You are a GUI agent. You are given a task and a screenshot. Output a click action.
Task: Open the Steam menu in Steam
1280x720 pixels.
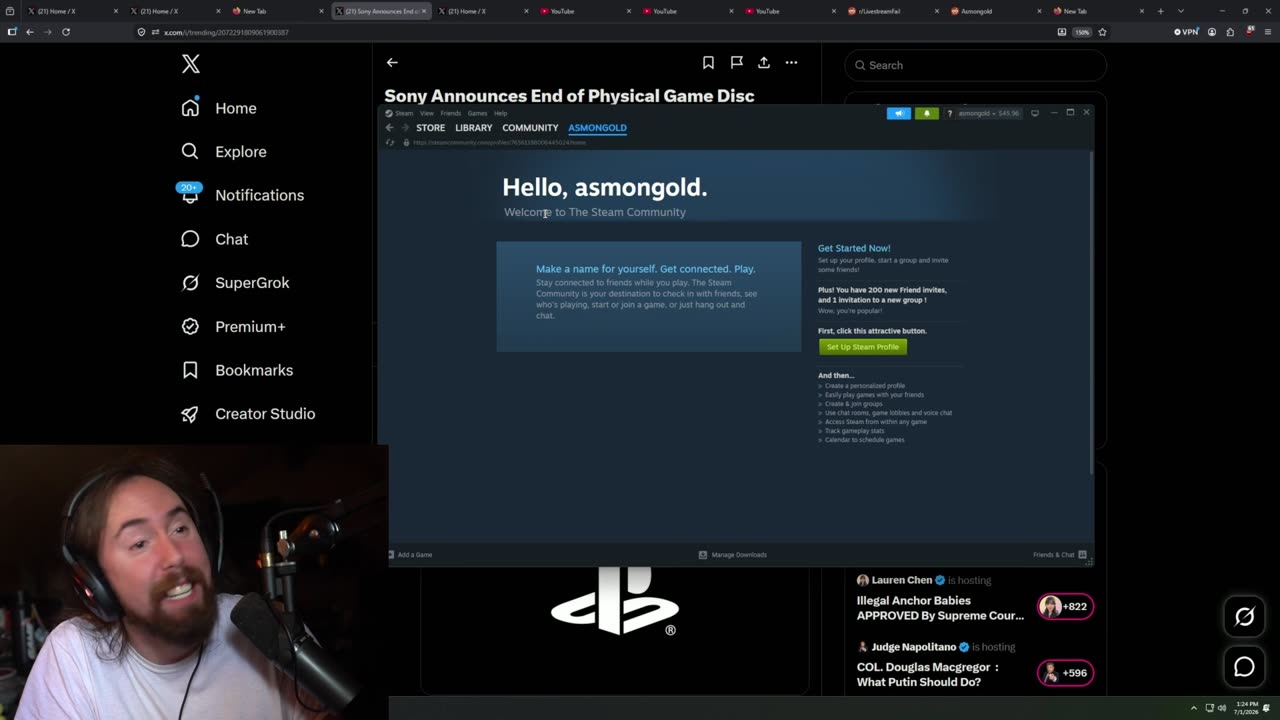[x=404, y=113]
